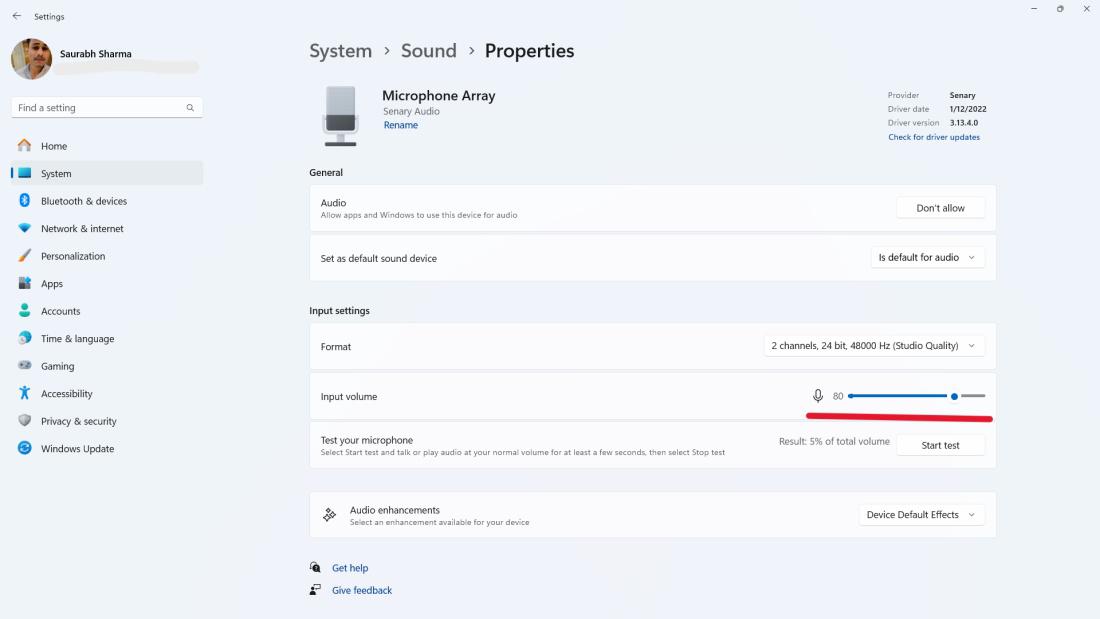Screen dimensions: 1100x619
Task: Select Home in the sidebar
Action: pos(54,146)
